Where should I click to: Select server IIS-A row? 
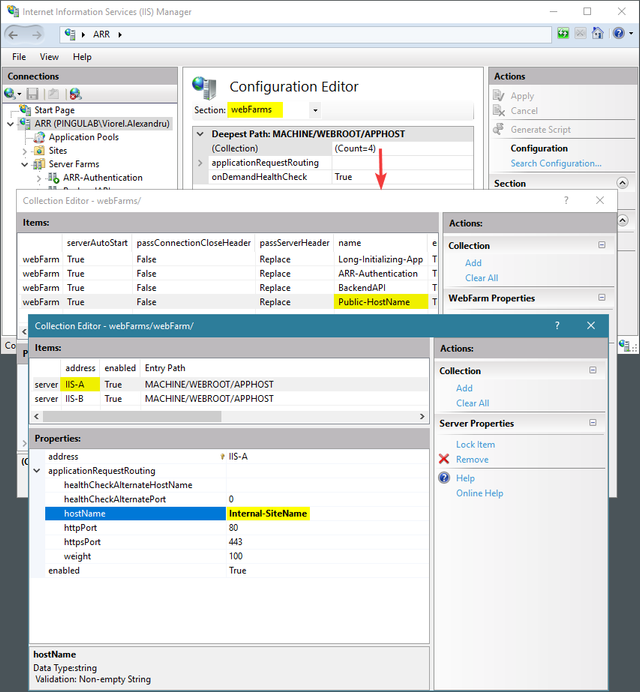[230, 384]
